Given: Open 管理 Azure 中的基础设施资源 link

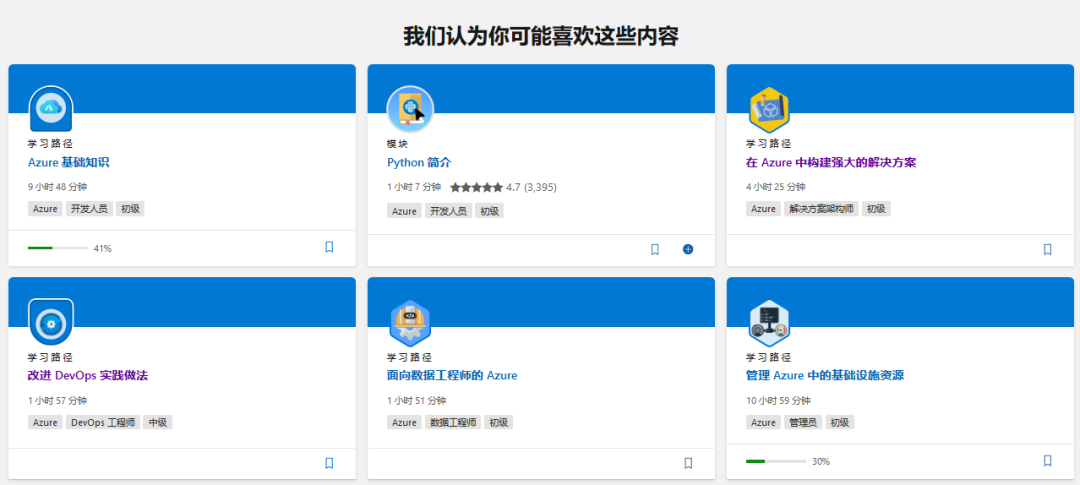Looking at the screenshot, I should tap(825, 375).
